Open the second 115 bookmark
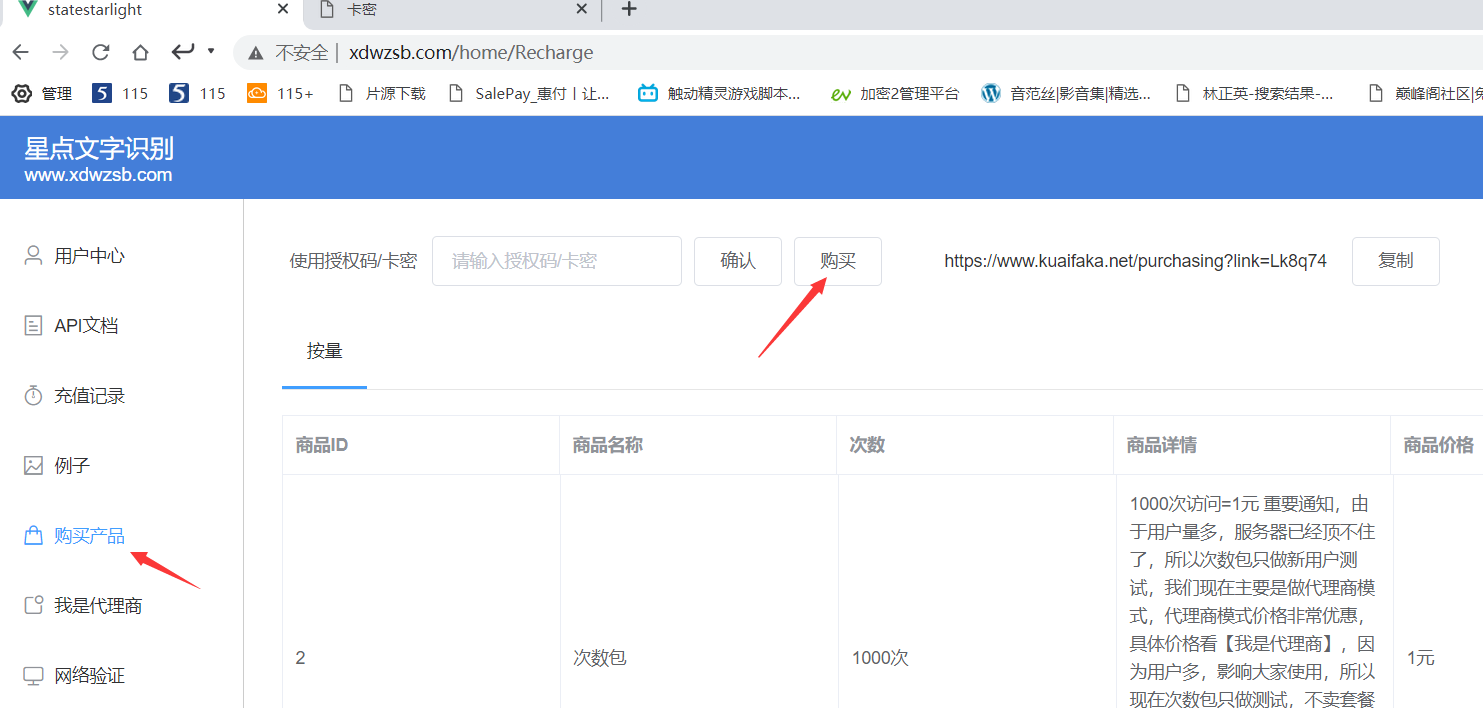The height and width of the screenshot is (708, 1483). pos(197,93)
